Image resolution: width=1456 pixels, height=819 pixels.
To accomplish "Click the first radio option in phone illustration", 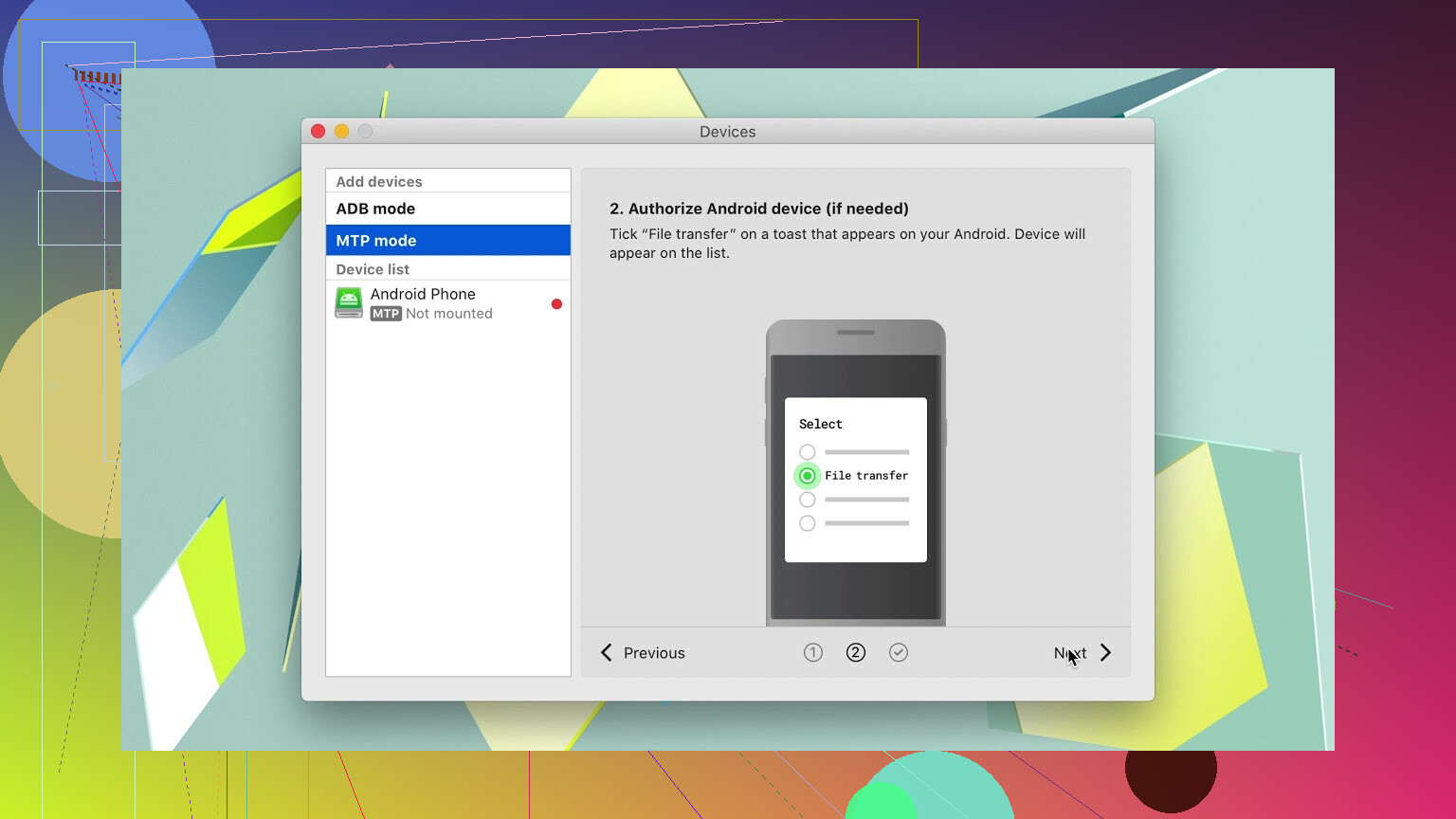I will [x=808, y=452].
